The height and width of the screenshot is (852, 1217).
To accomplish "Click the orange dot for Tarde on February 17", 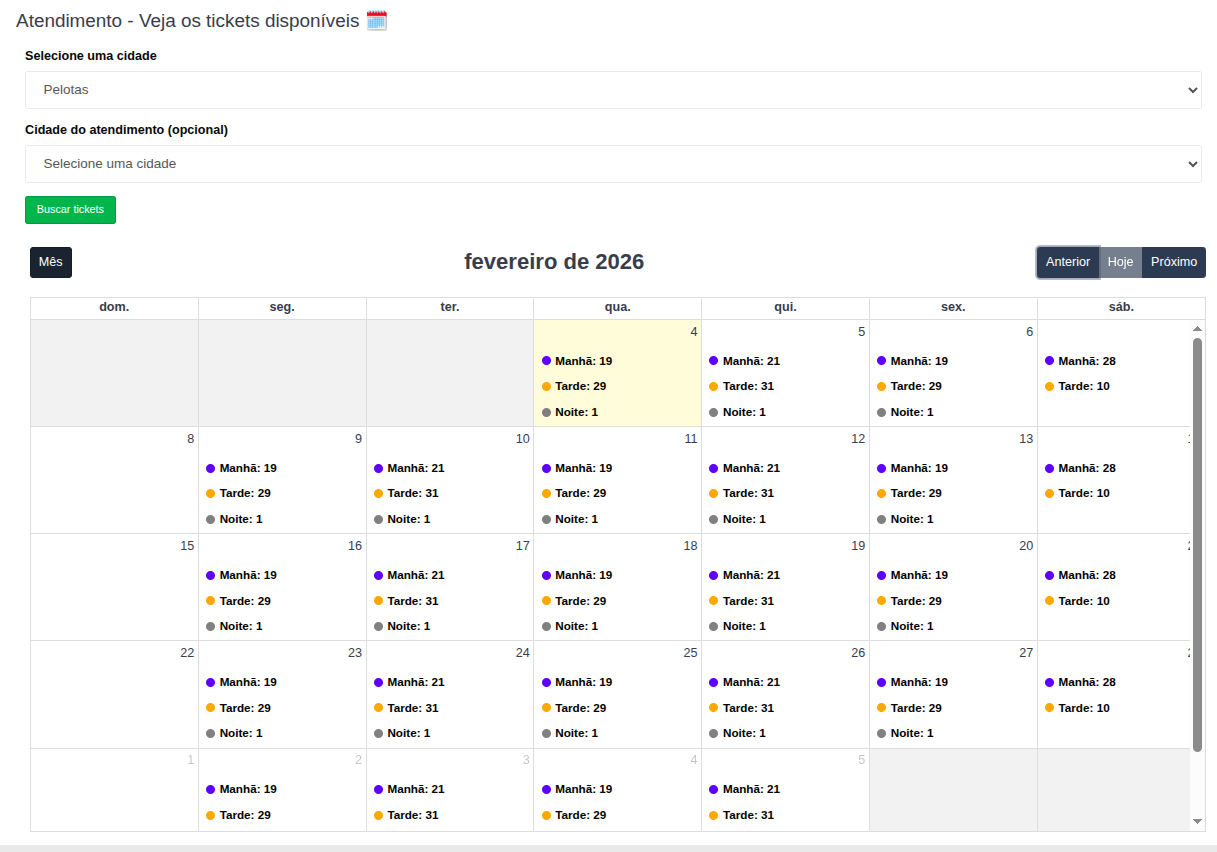I will click(379, 601).
